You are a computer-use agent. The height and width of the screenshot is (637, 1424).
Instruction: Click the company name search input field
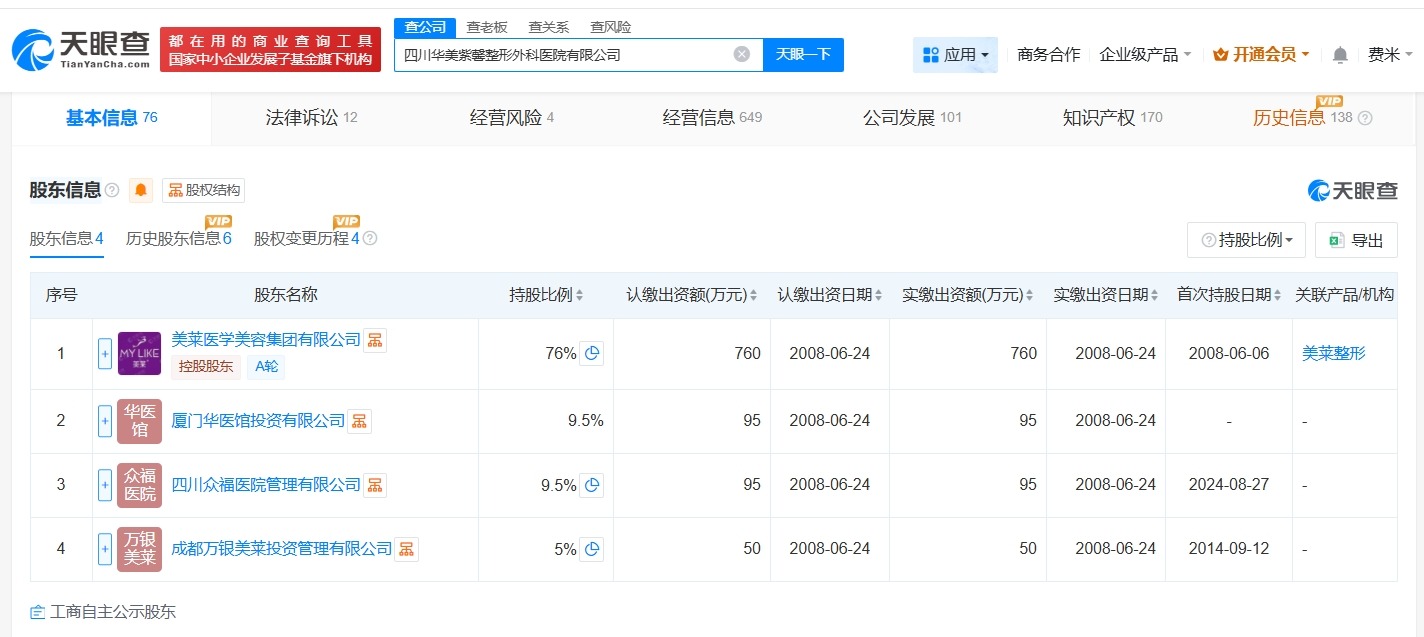[x=565, y=55]
